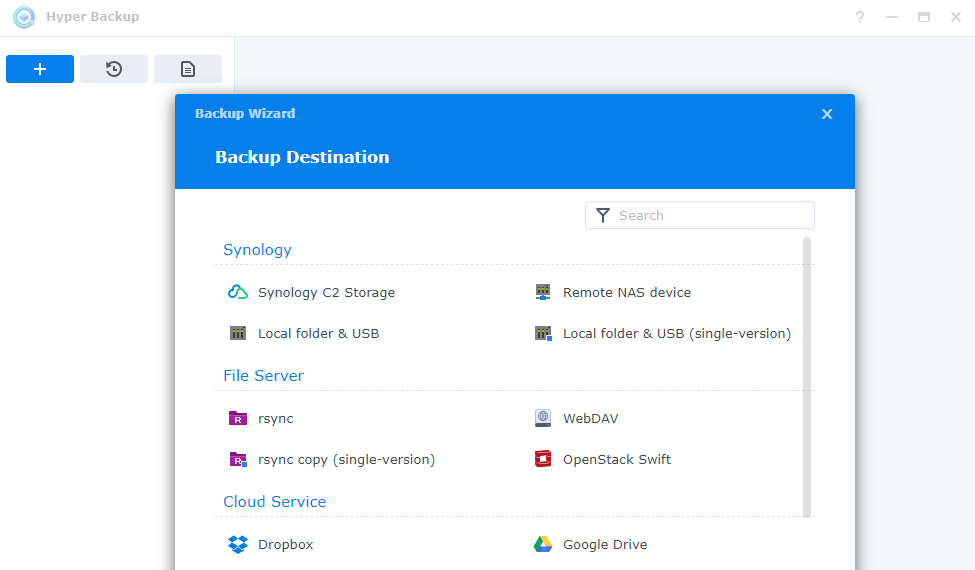Select Synology C2 Storage cloud icon
This screenshot has width=975, height=570.
pos(238,292)
